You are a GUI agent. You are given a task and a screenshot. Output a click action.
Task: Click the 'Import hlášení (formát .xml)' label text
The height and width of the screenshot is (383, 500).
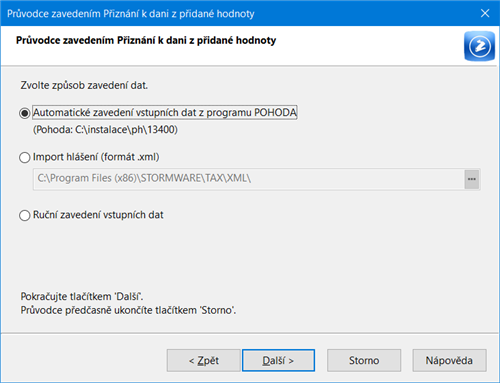point(96,157)
